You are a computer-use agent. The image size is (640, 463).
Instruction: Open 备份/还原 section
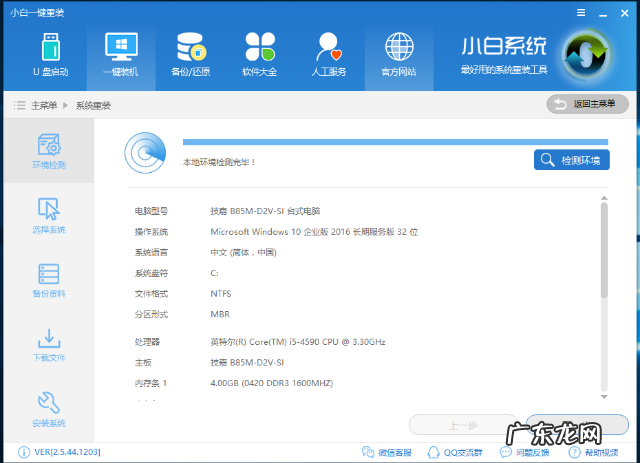coord(191,55)
